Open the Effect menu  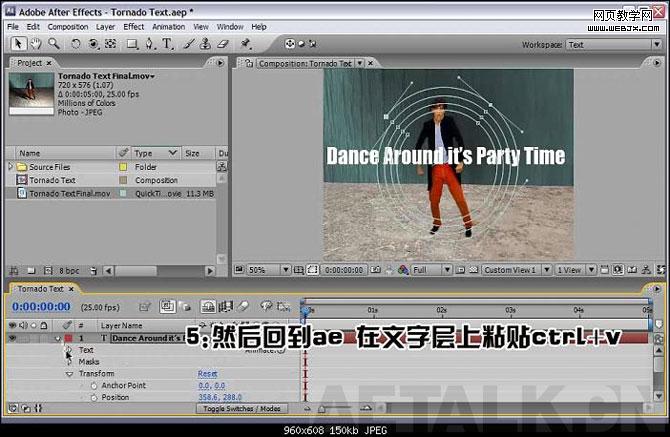pos(134,26)
